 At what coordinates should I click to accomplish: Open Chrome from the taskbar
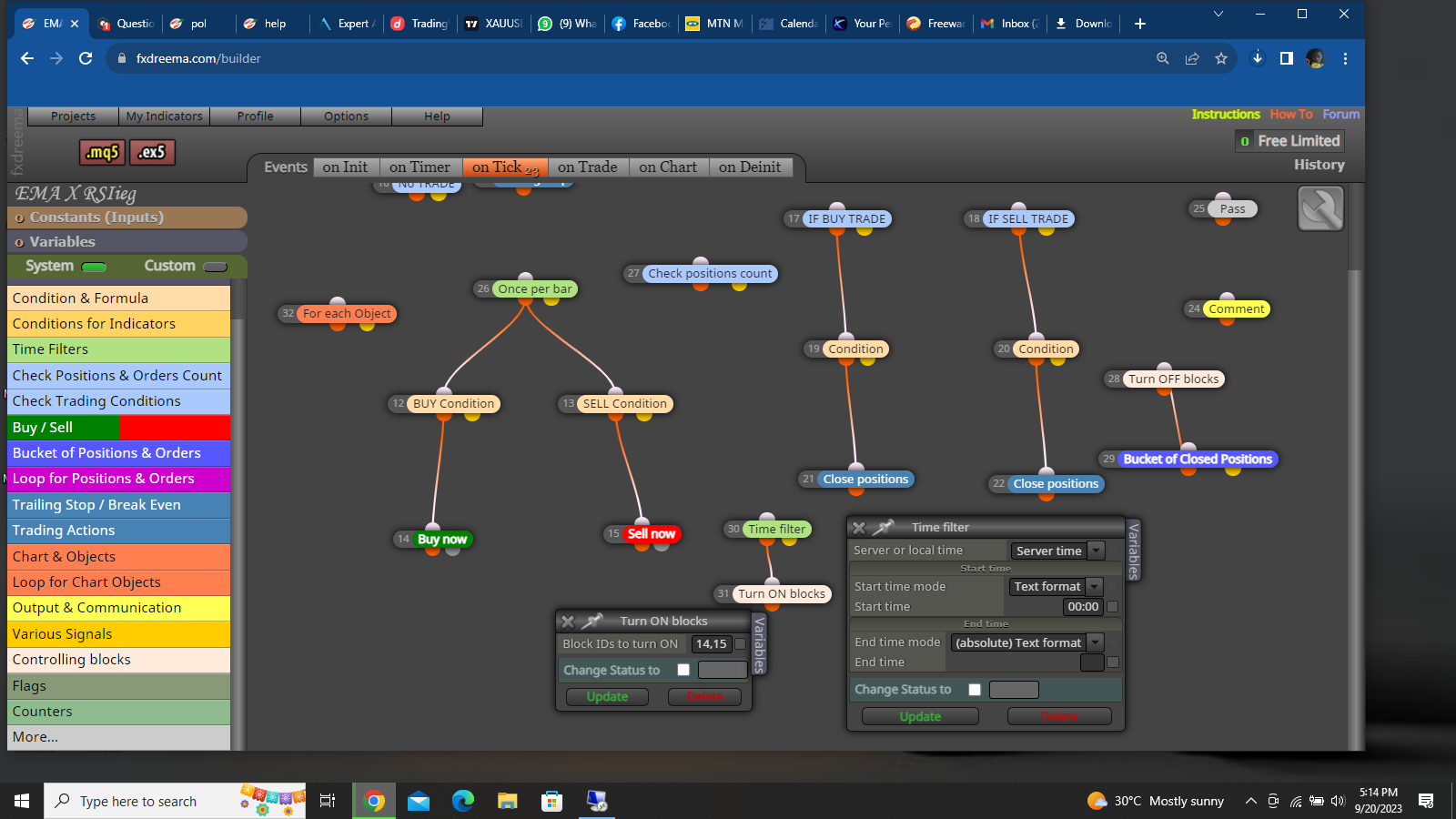click(x=374, y=801)
